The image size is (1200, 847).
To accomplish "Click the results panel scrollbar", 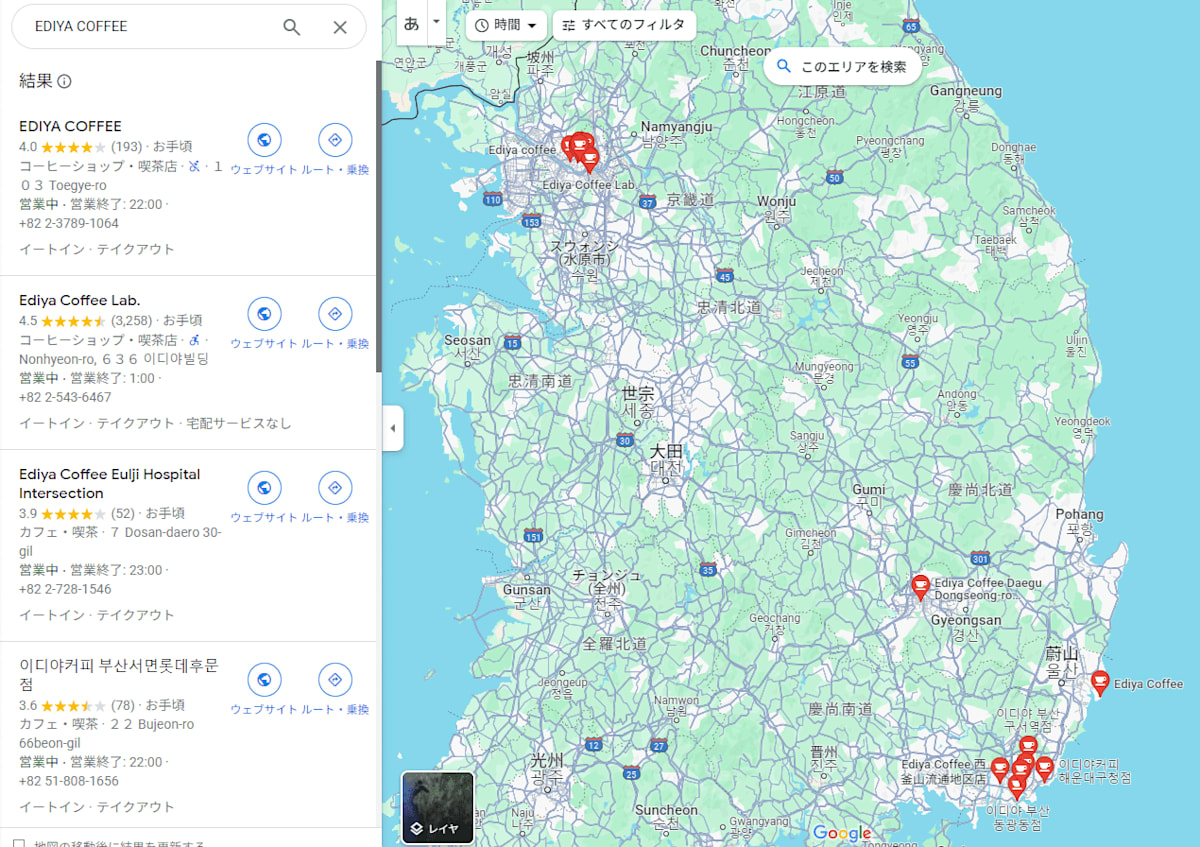I will pos(378,215).
